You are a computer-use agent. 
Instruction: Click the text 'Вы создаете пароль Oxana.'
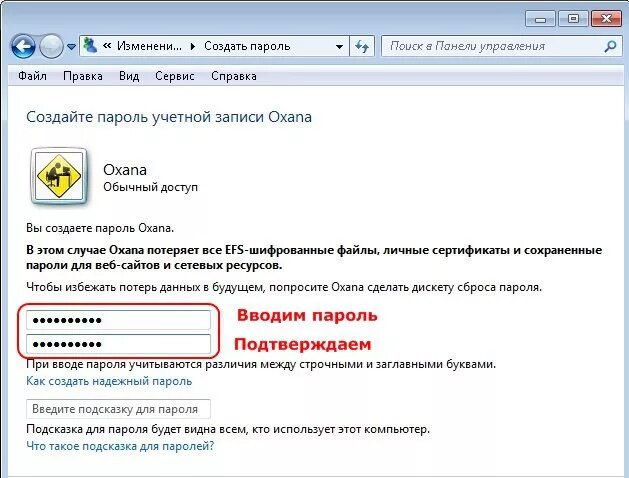pyautogui.click(x=100, y=228)
